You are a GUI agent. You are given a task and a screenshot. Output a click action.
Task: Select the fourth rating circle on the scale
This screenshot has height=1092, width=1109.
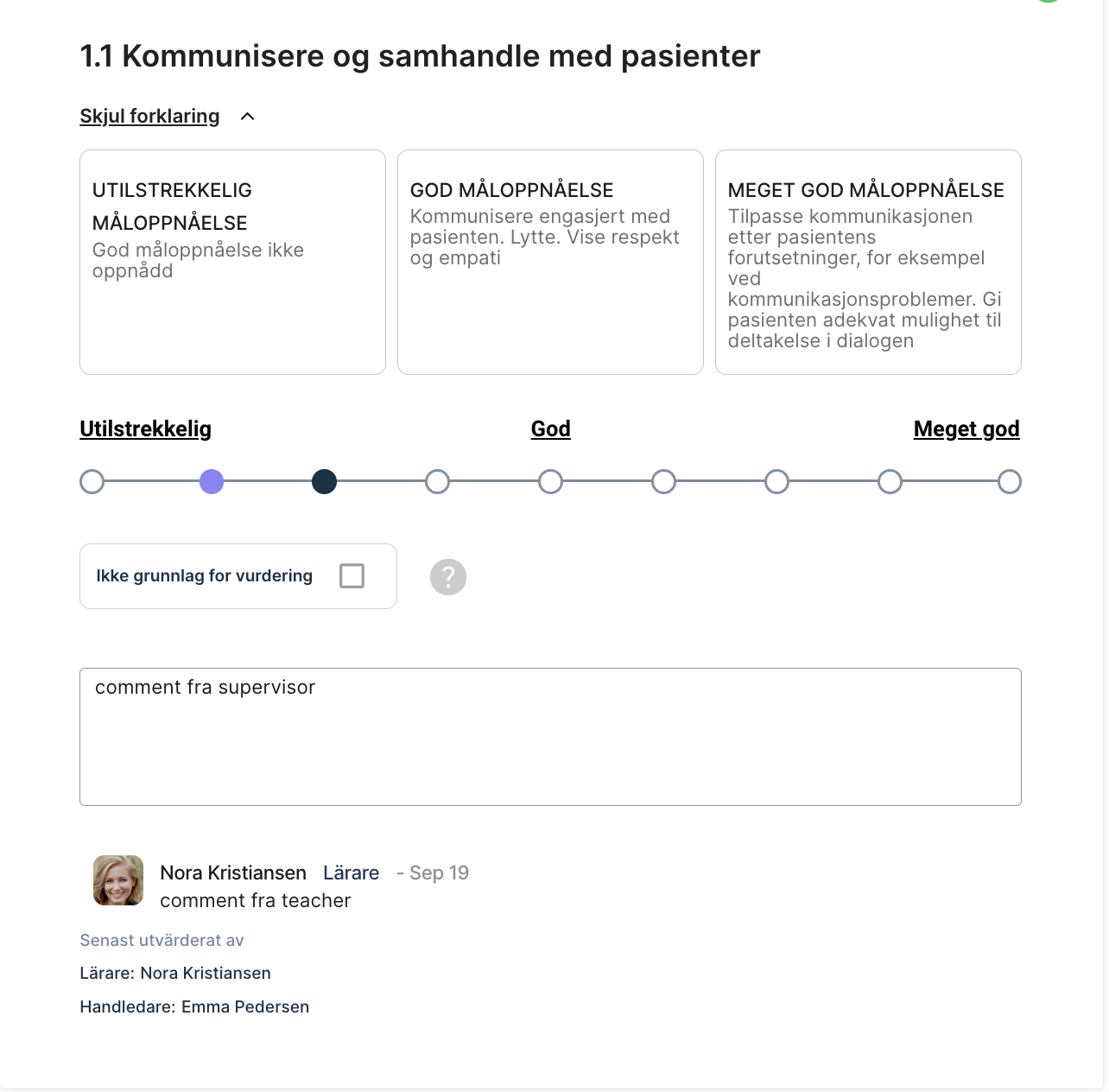pos(438,482)
